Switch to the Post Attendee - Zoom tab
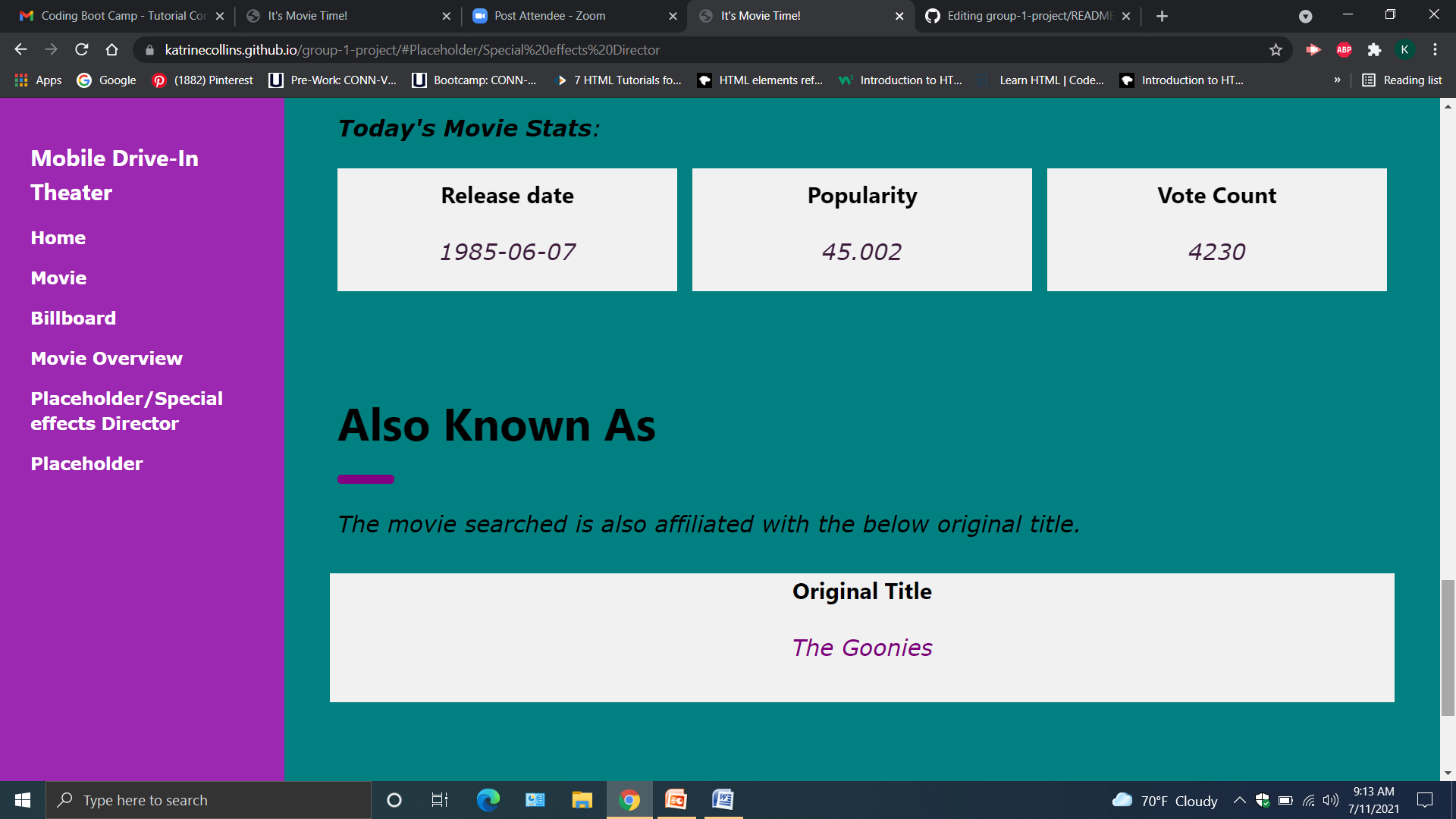This screenshot has height=819, width=1456. point(575,16)
